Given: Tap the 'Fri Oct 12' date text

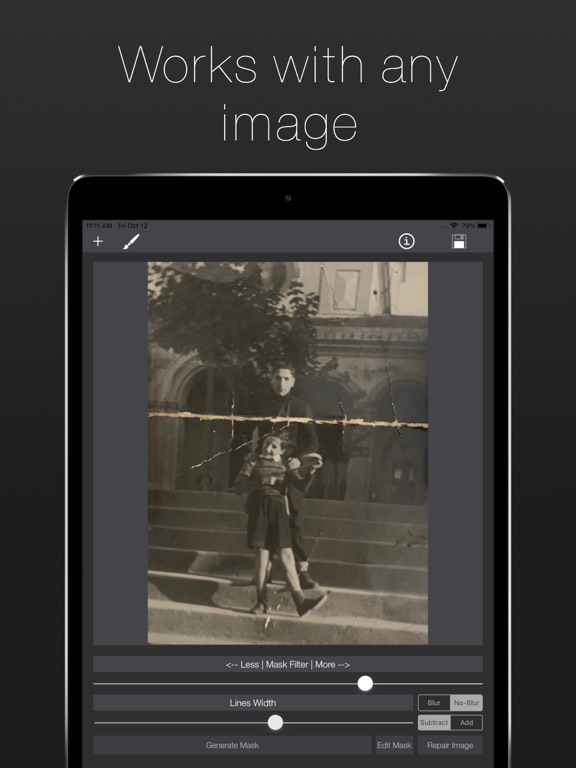Looking at the screenshot, I should click(x=133, y=226).
